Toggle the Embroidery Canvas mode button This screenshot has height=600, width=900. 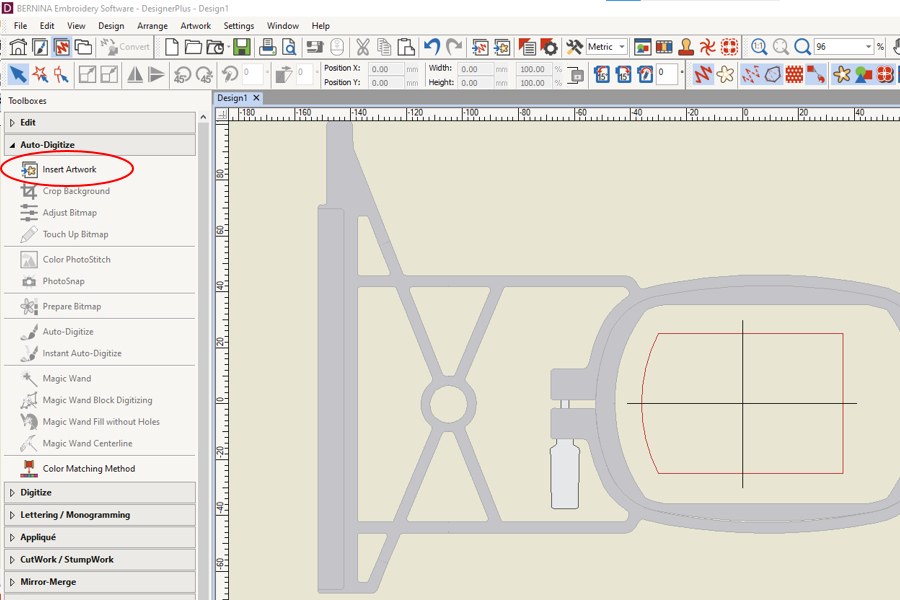[x=61, y=47]
